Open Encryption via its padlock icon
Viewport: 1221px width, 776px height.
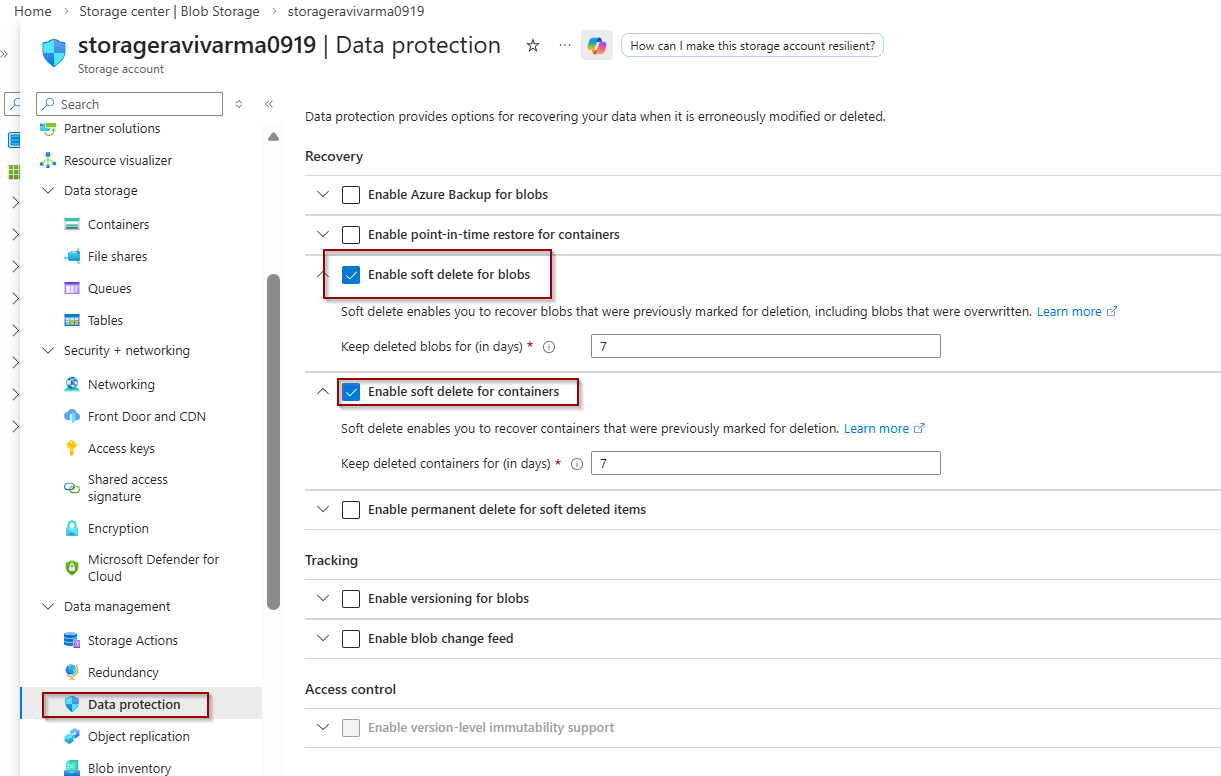click(72, 529)
